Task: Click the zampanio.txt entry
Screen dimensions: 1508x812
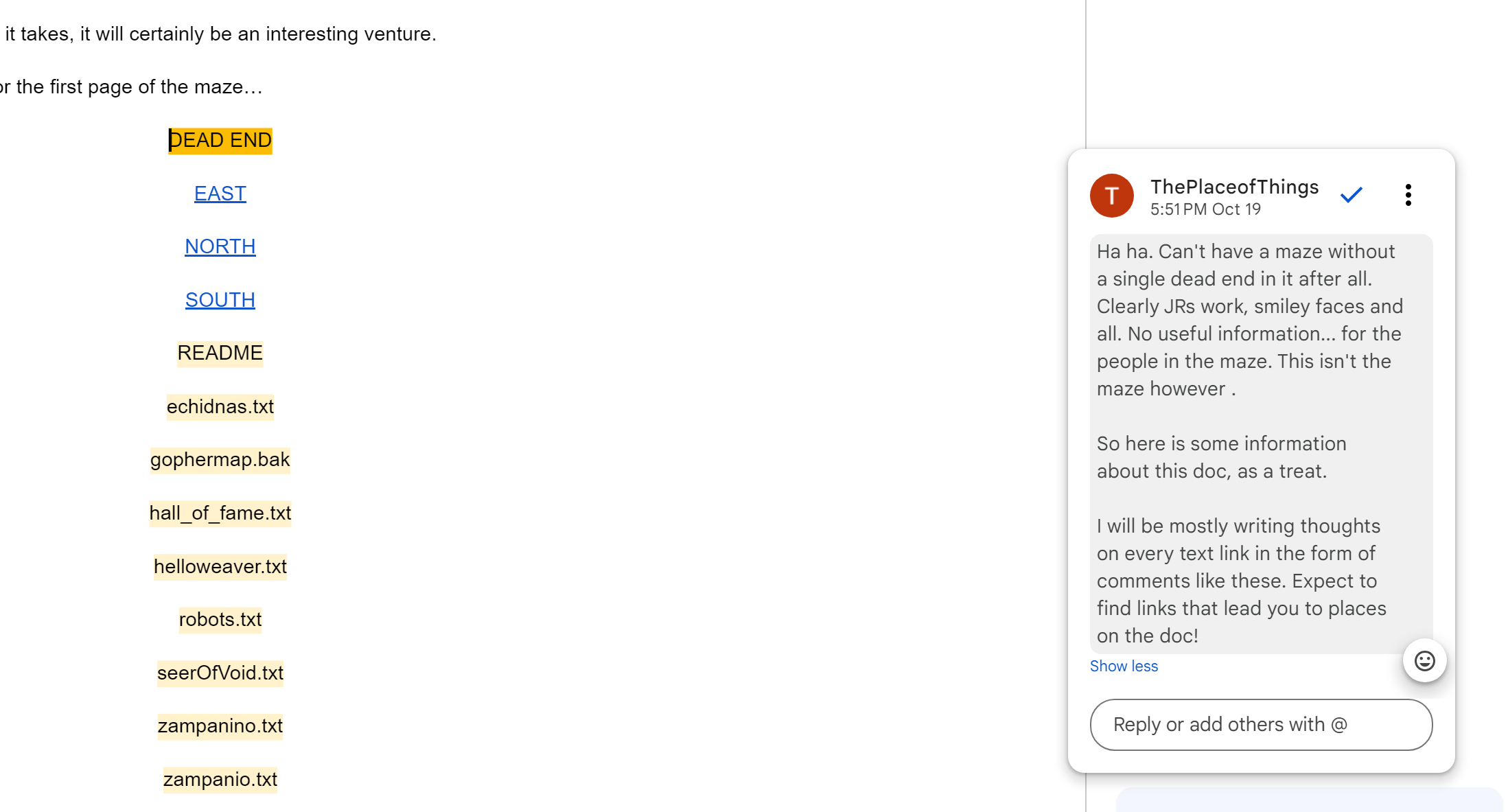Action: tap(220, 779)
